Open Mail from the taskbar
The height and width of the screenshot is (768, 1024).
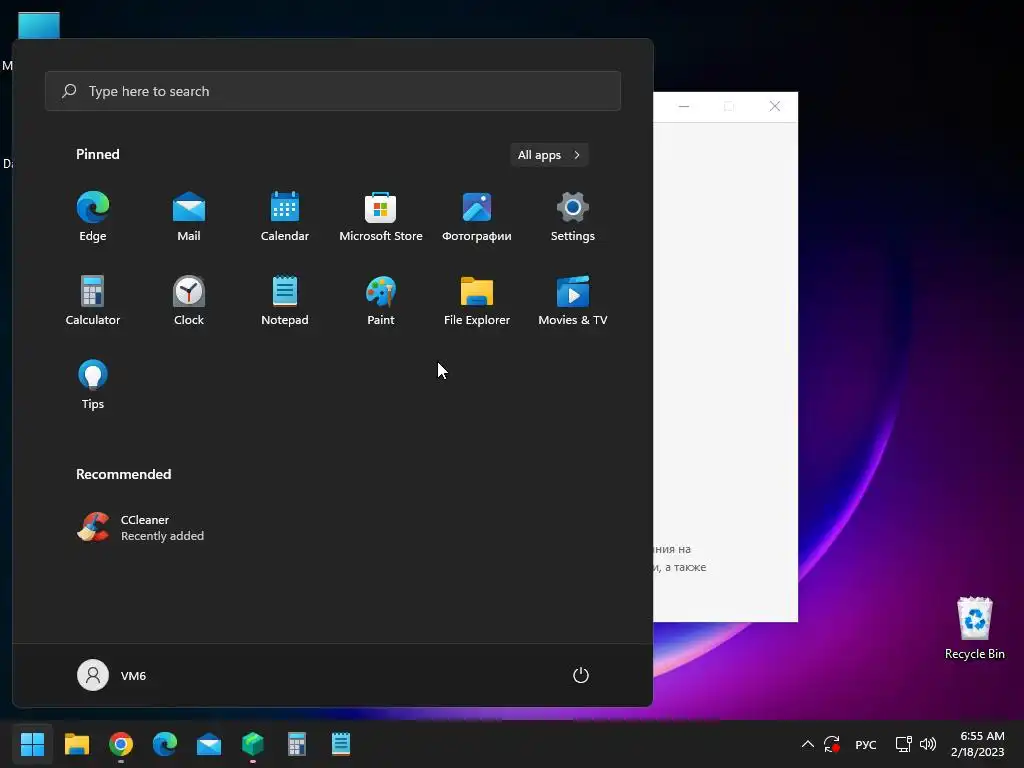click(209, 744)
